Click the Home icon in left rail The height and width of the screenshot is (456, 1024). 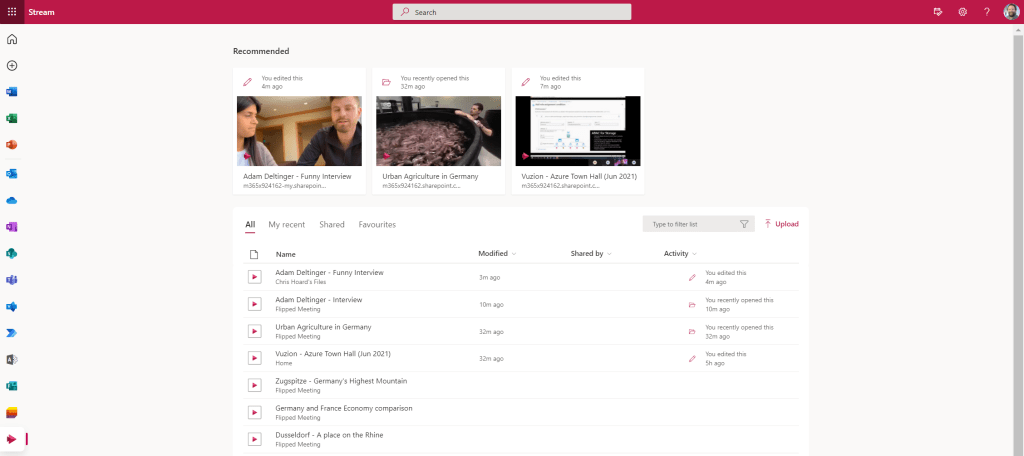pos(12,39)
